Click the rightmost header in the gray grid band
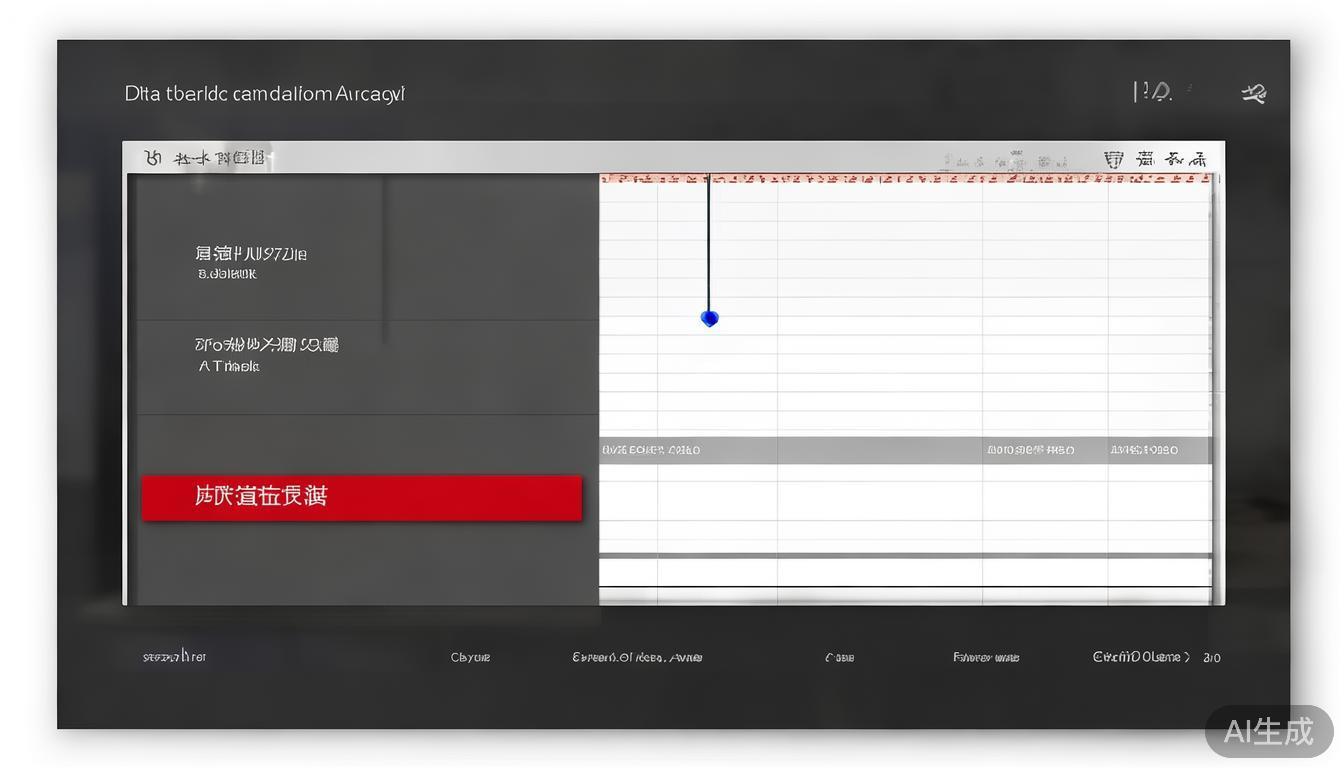This screenshot has width=1344, height=768. [1144, 450]
